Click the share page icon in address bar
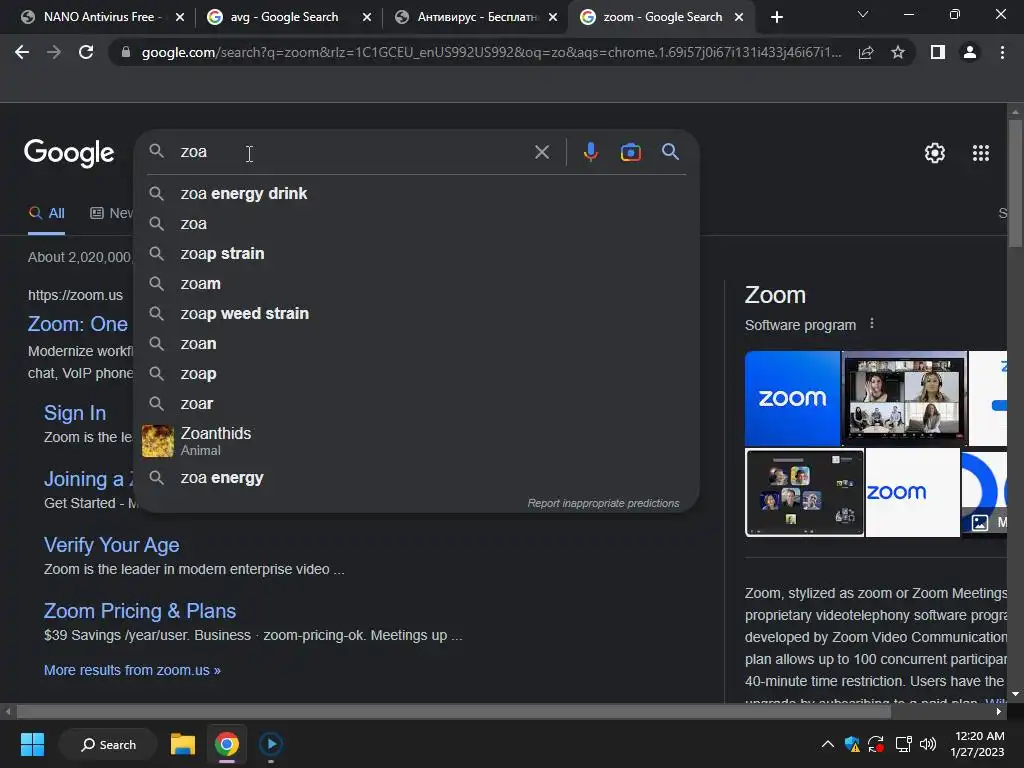This screenshot has height=768, width=1024. click(x=866, y=52)
